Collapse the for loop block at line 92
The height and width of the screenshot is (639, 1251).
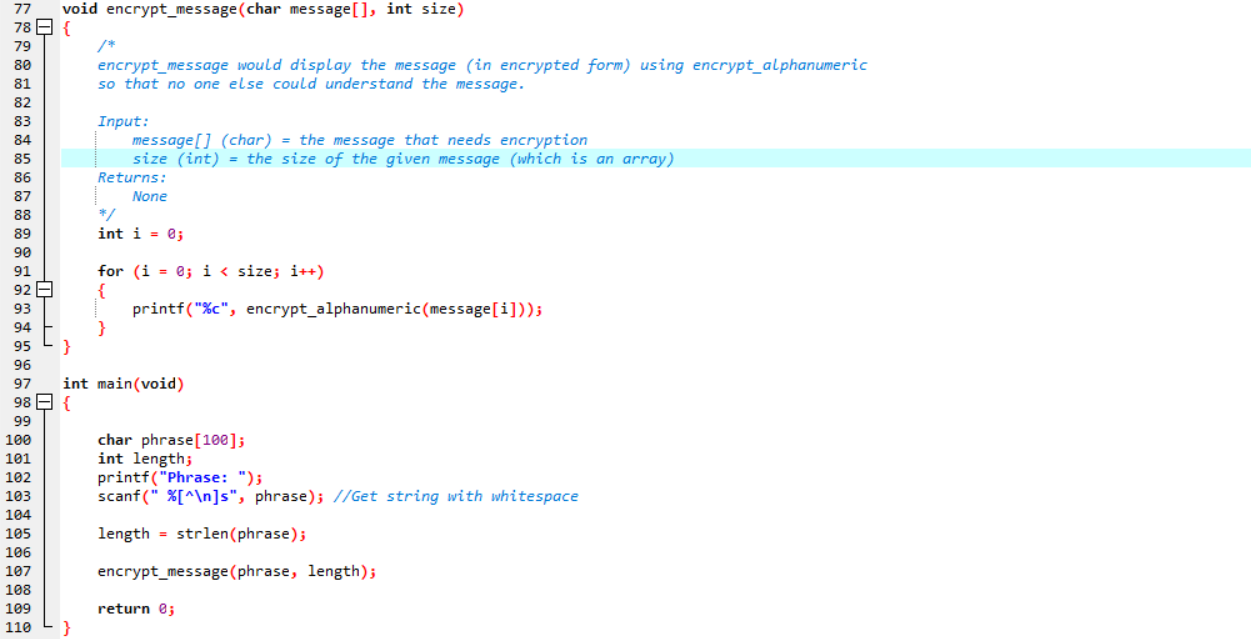[43, 289]
